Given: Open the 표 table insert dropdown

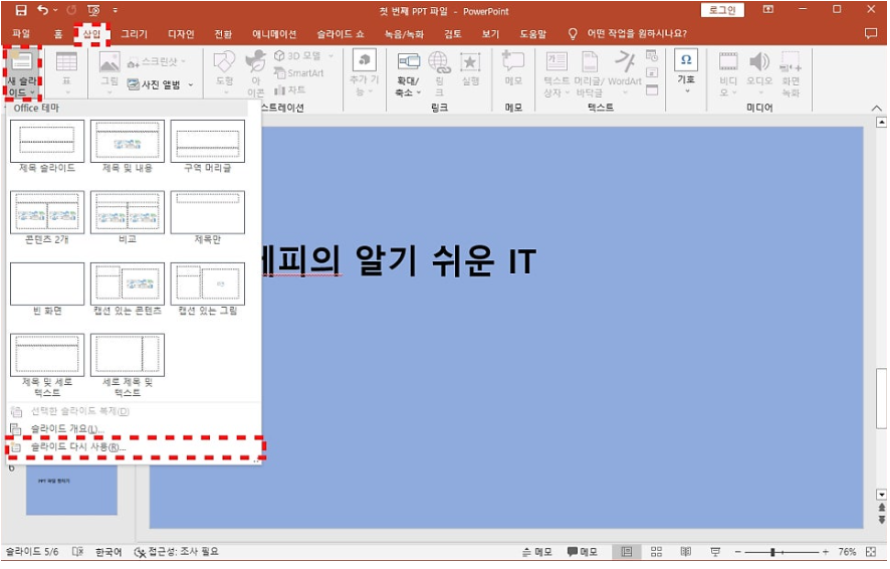Looking at the screenshot, I should click(x=66, y=74).
